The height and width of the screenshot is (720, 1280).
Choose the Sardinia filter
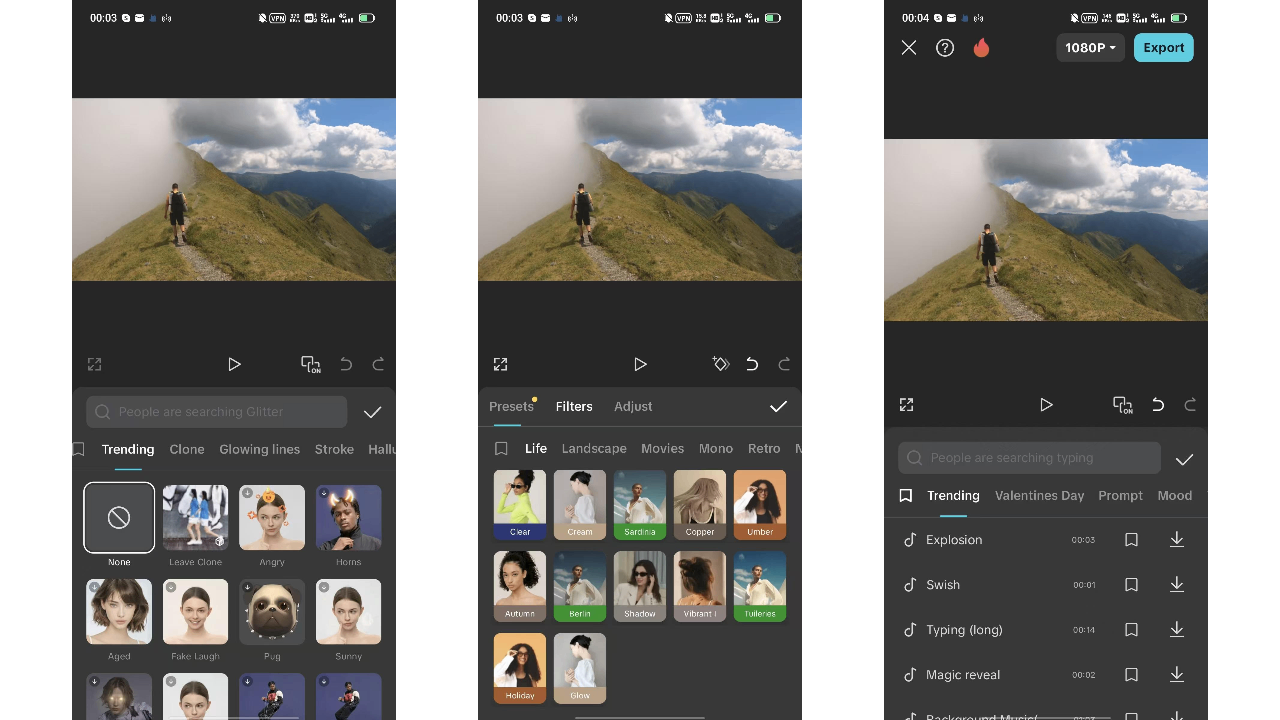pos(640,505)
